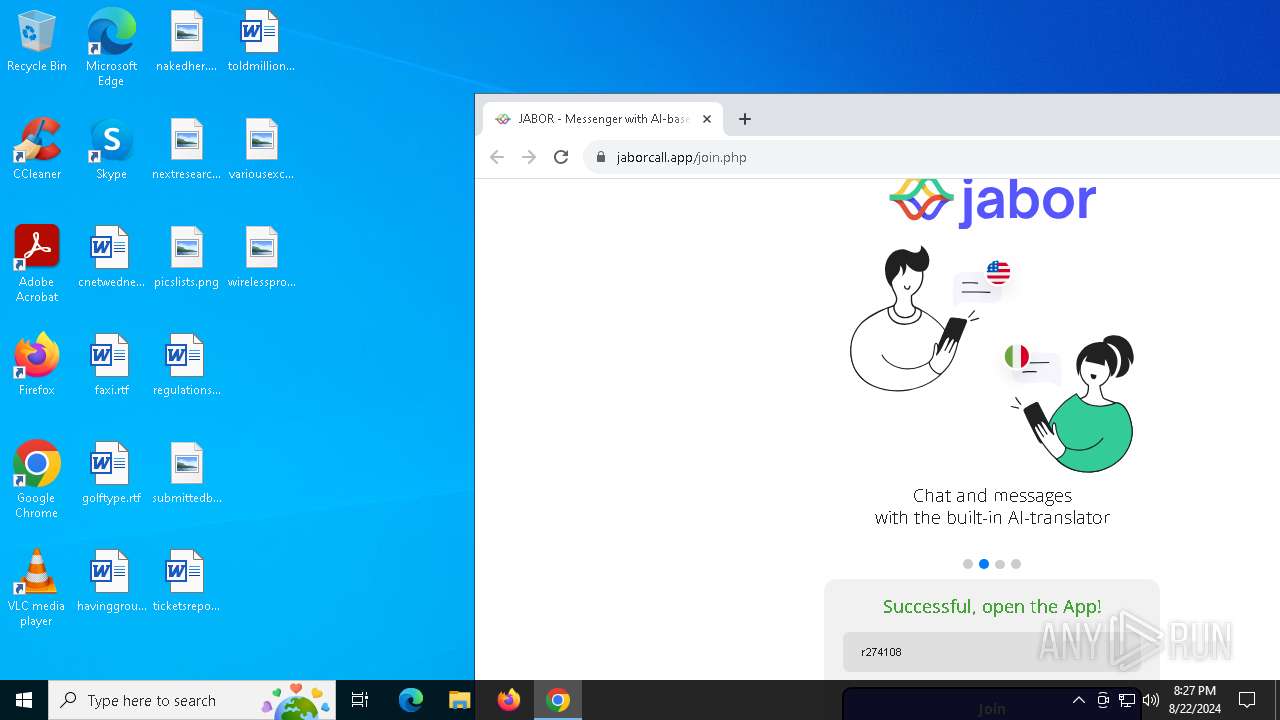
Task: Launch CCleaner from the desktop
Action: point(37,149)
